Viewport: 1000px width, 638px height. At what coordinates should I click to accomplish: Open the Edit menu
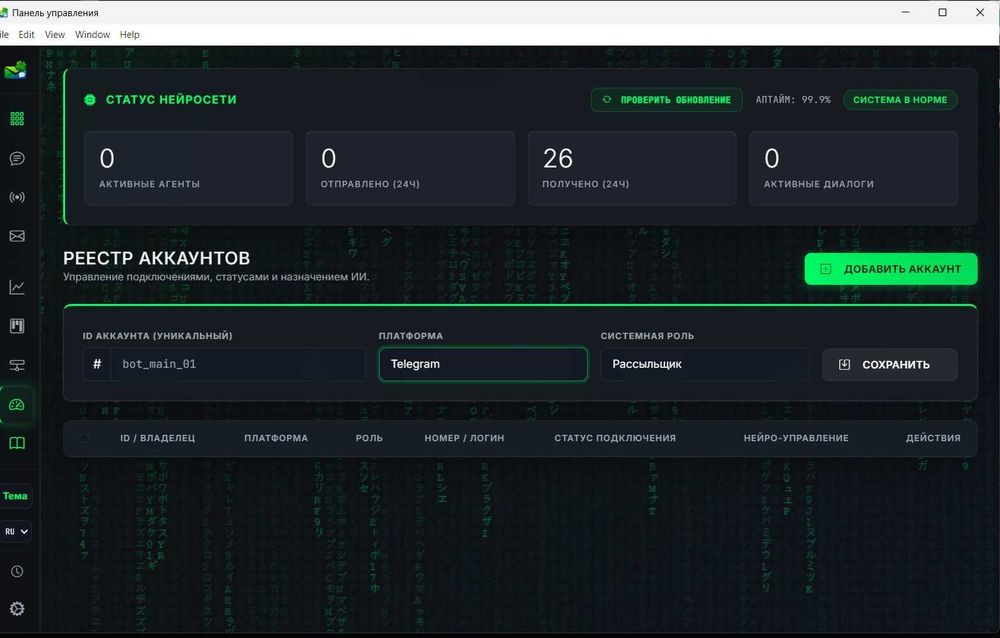(x=26, y=34)
